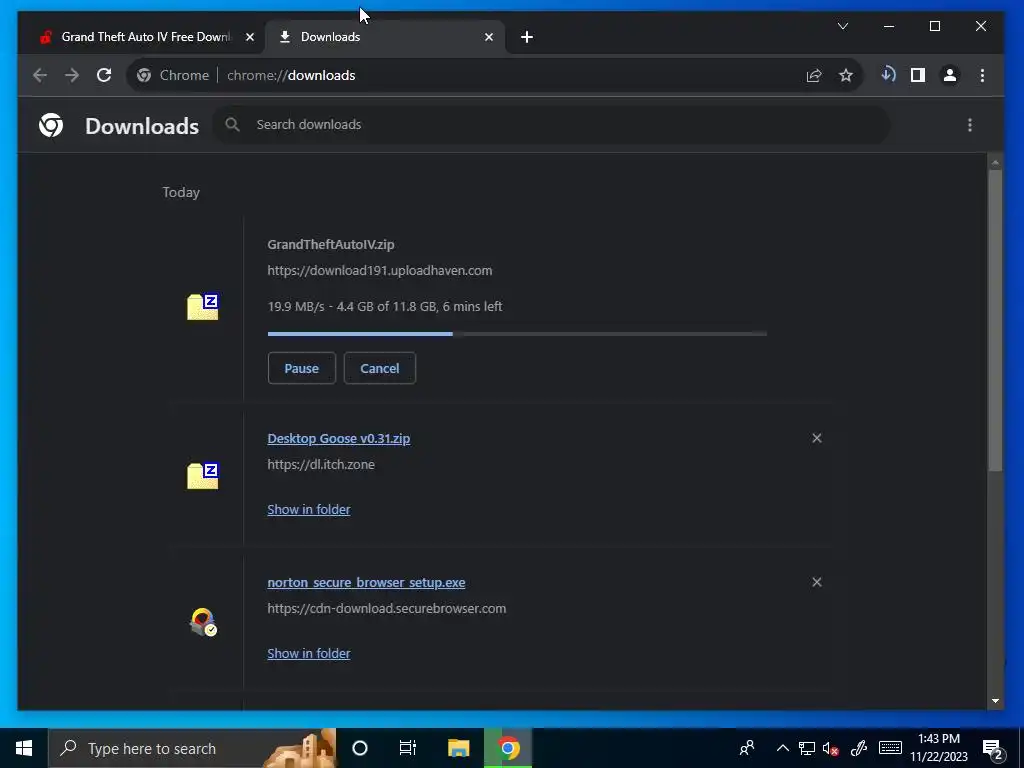Click the GTA IV download progress bar

[517, 334]
